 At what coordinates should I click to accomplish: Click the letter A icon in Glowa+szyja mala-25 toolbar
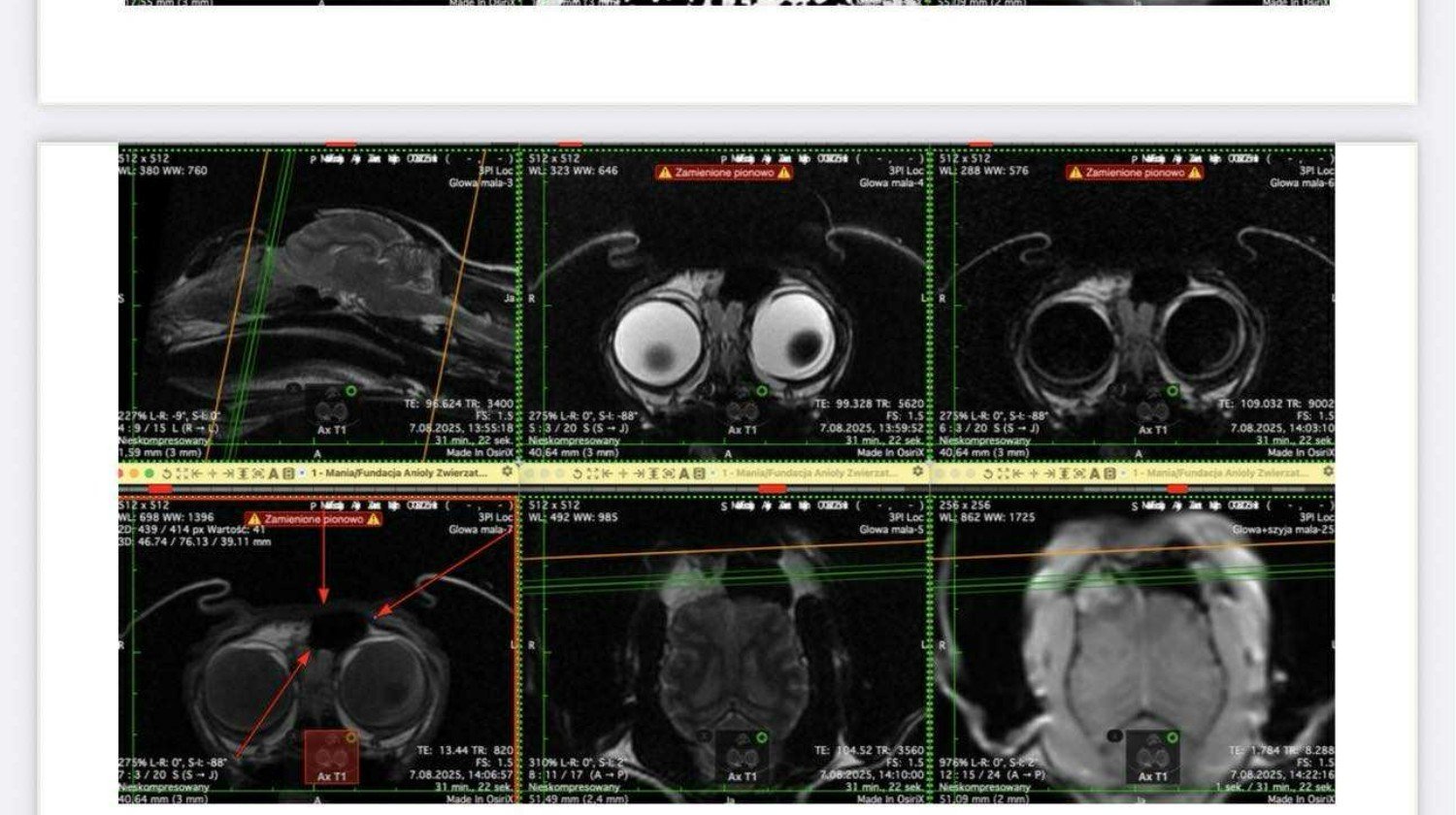(1095, 473)
